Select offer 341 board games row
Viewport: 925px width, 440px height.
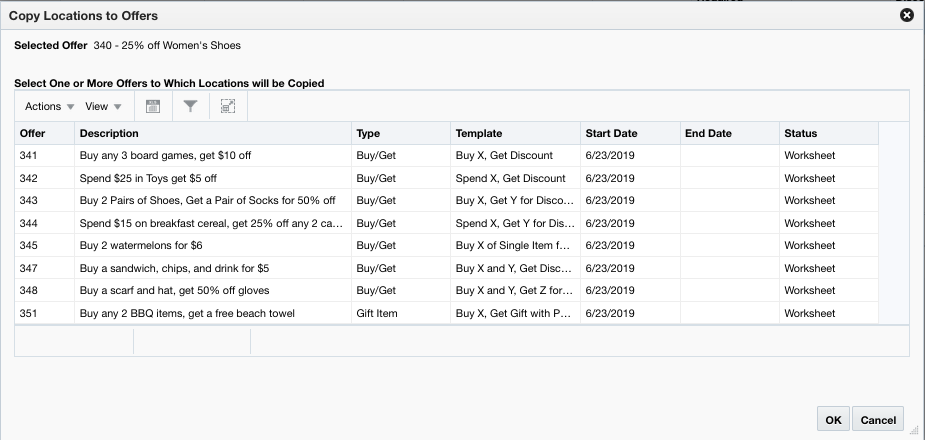pos(165,156)
